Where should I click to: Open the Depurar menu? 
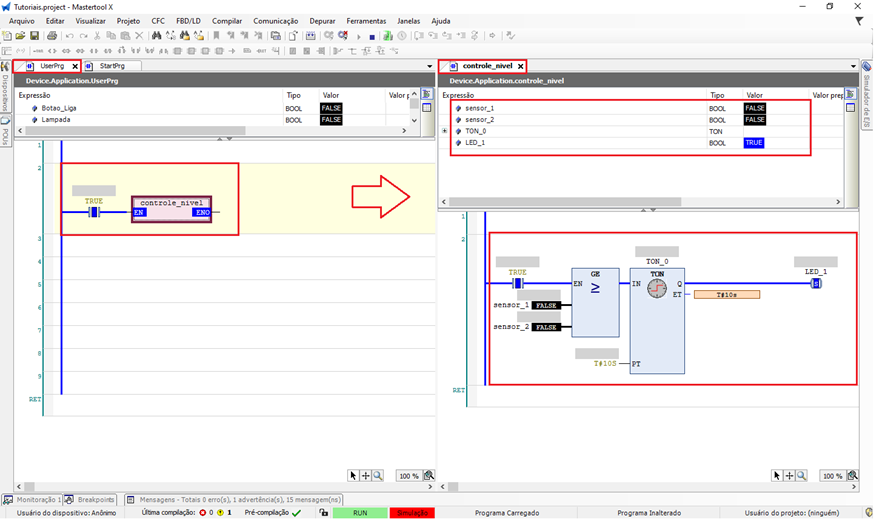(322, 20)
